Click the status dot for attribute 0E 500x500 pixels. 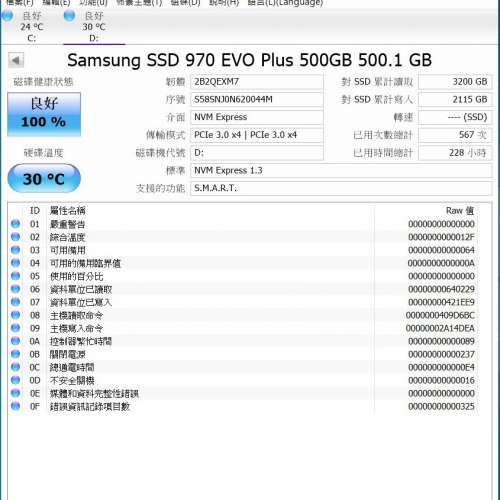[15, 393]
